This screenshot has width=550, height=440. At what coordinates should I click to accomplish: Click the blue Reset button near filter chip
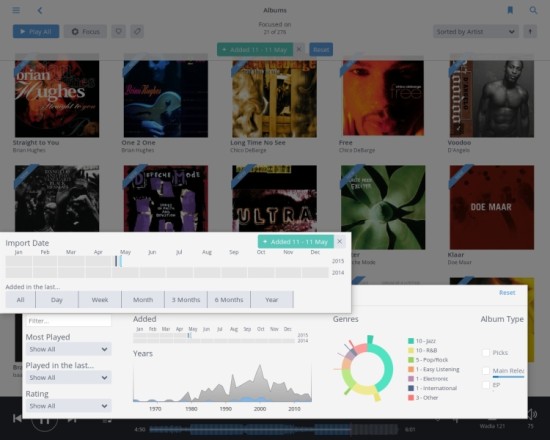[x=321, y=49]
